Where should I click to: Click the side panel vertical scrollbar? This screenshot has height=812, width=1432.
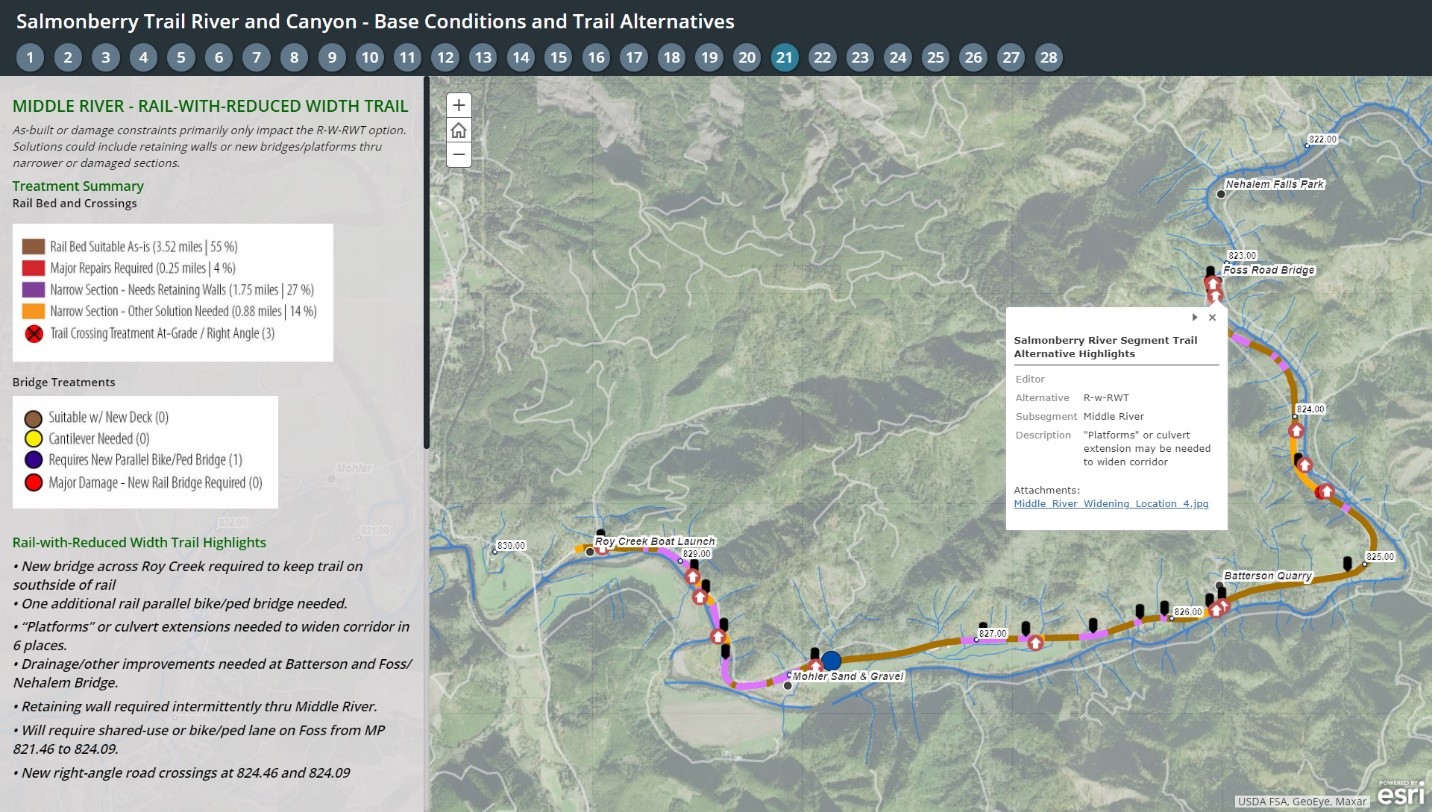pos(427,262)
